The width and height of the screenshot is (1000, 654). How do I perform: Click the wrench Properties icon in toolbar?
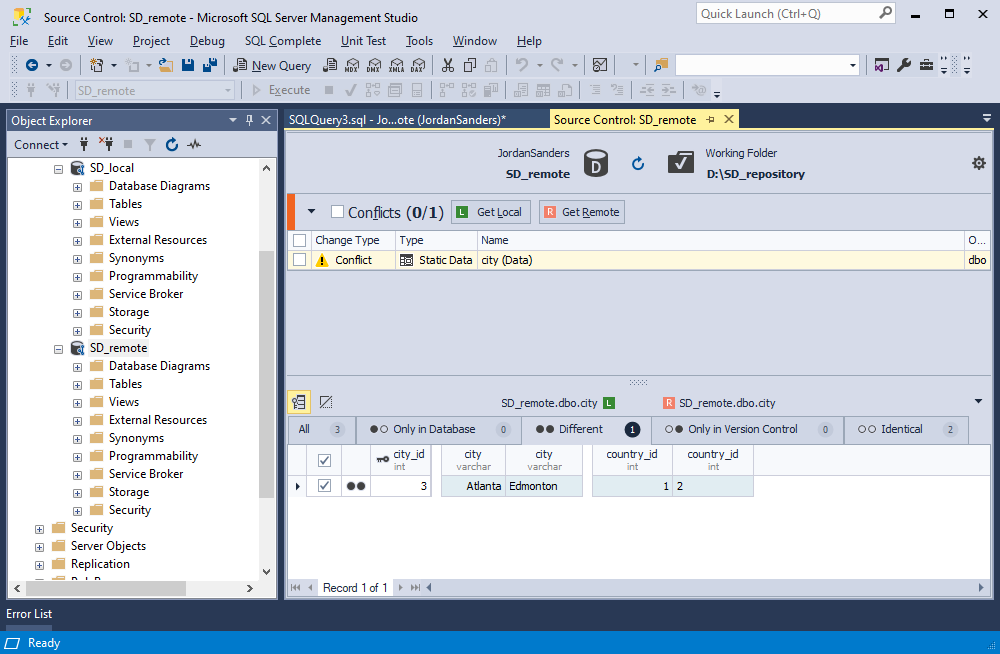pyautogui.click(x=904, y=65)
